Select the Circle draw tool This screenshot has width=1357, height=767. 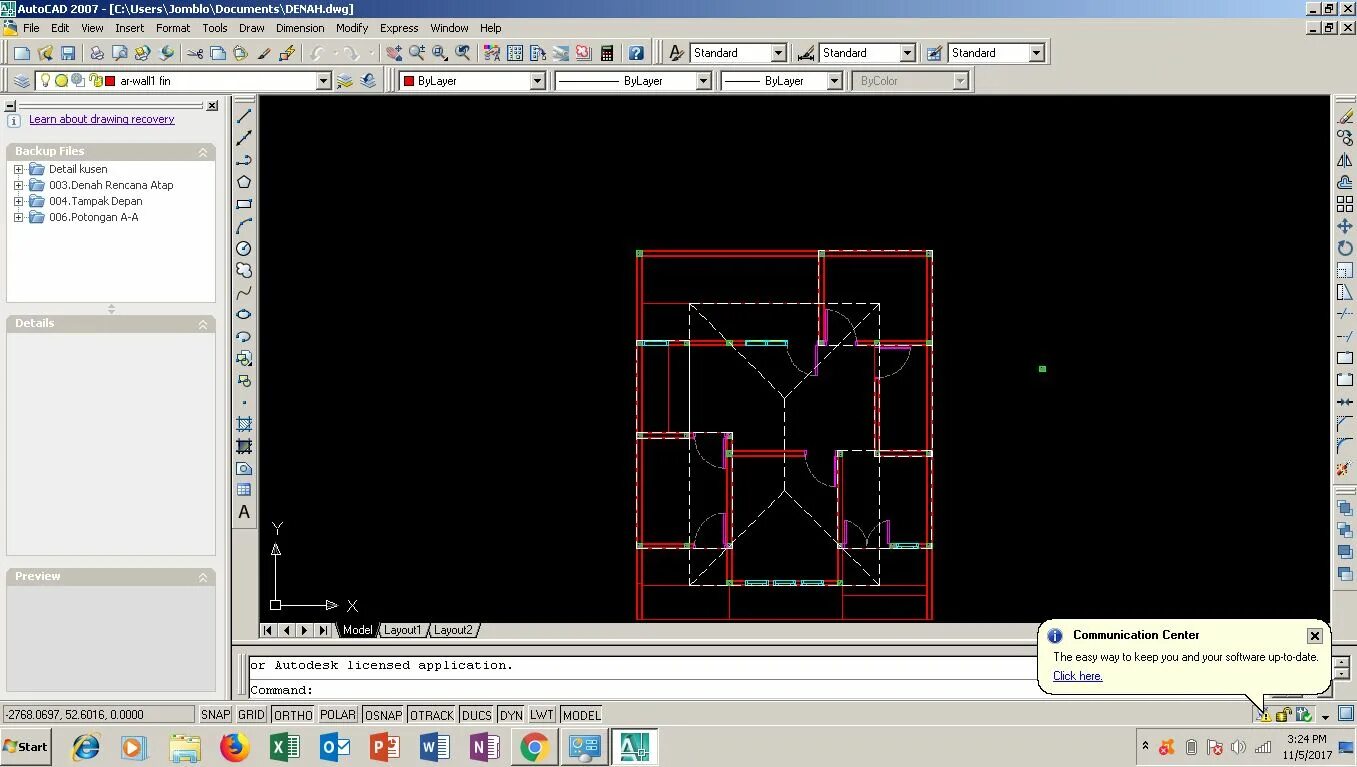click(244, 248)
